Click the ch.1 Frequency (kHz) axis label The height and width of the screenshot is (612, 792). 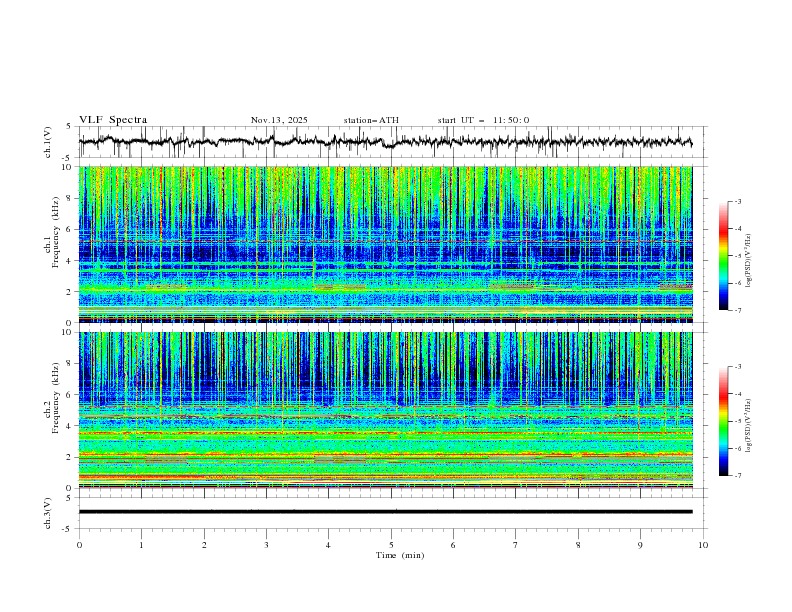click(52, 233)
